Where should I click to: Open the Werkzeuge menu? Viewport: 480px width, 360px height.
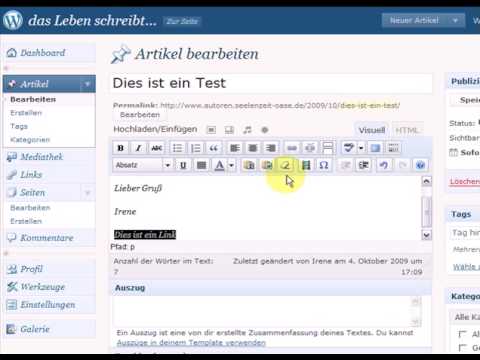[43, 287]
